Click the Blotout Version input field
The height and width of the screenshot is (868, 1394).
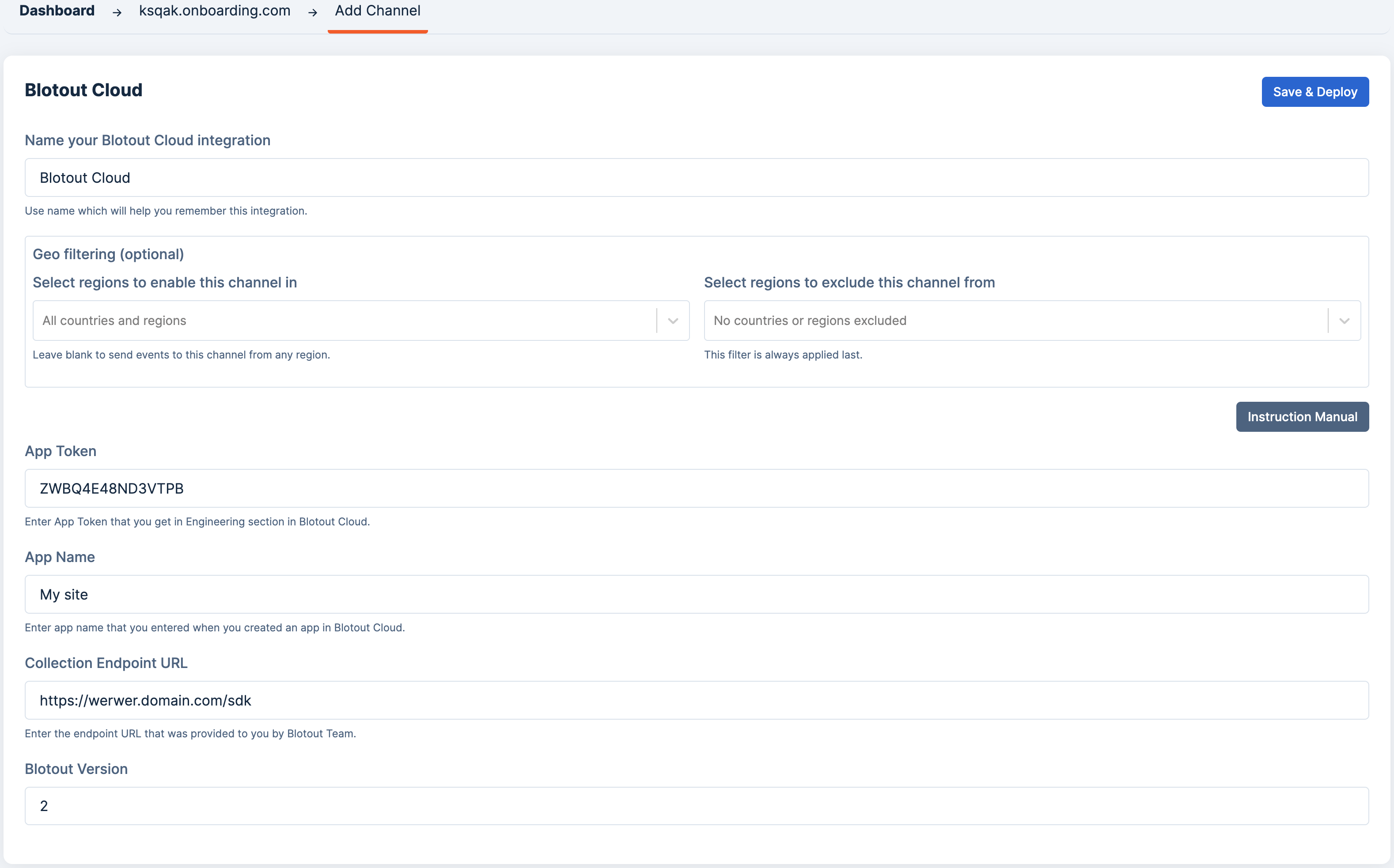coord(696,806)
